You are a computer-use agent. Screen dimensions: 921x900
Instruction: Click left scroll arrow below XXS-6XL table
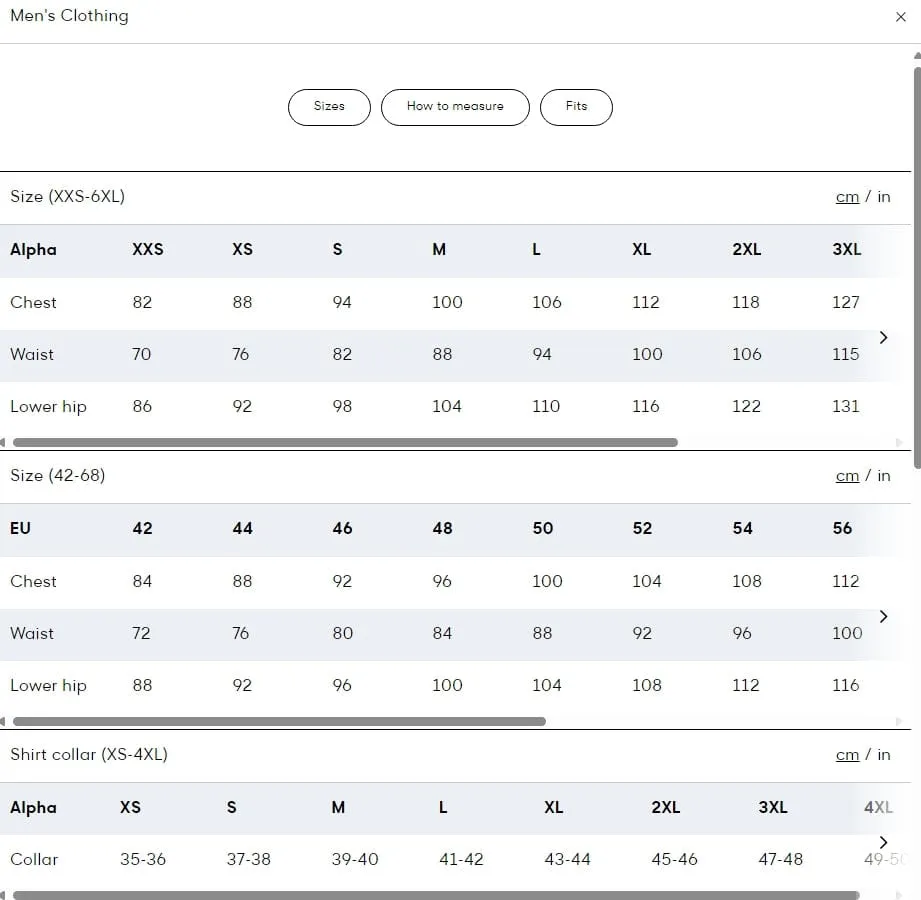3,442
